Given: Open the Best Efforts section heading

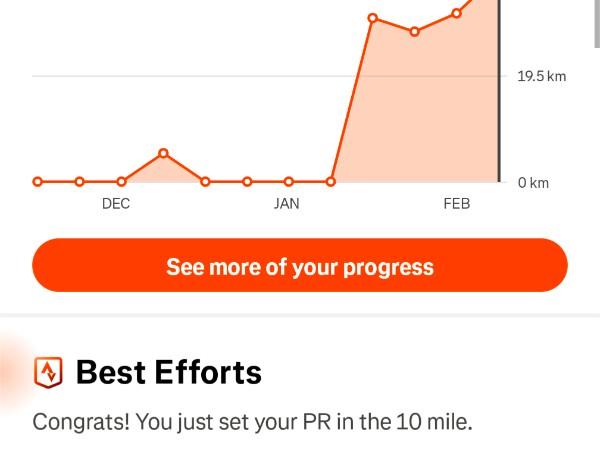Looking at the screenshot, I should click(168, 373).
